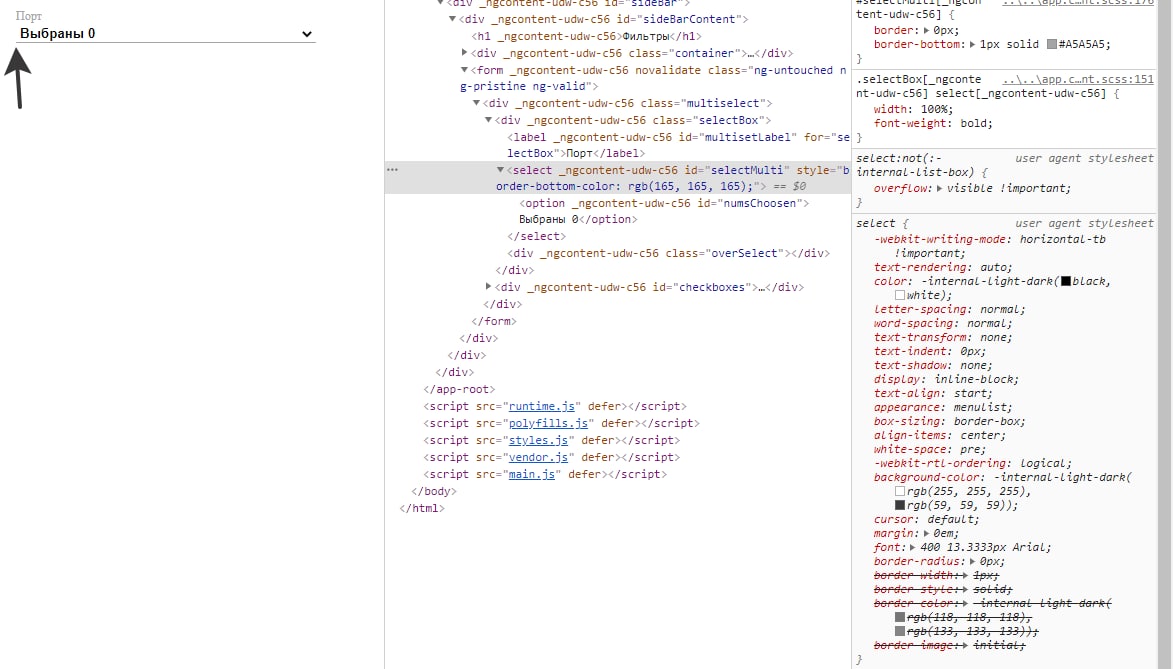This screenshot has width=1173, height=669.
Task: Select the h1 'Фильтры' element row
Action: click(587, 37)
